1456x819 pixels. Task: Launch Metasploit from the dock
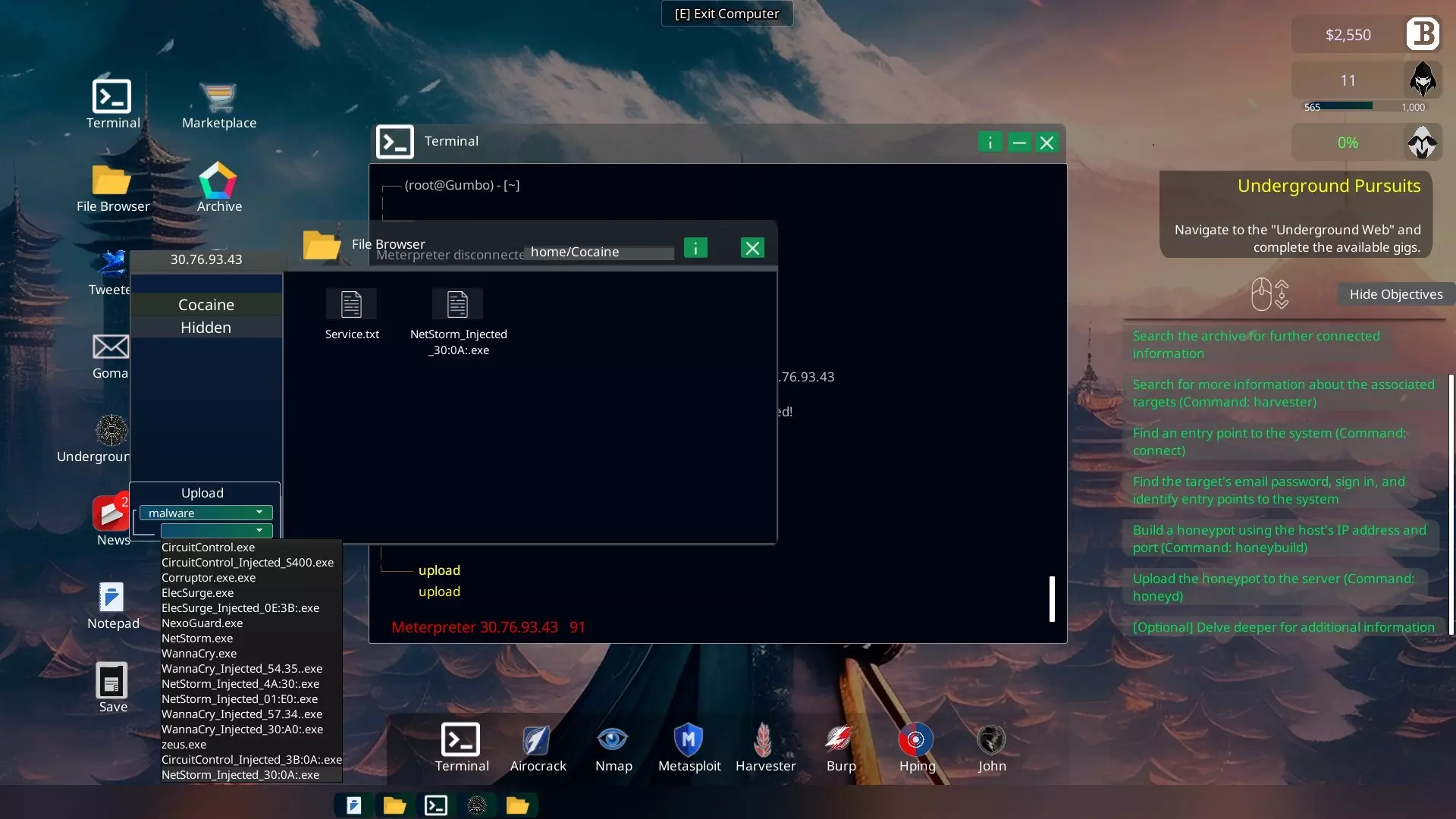click(689, 740)
